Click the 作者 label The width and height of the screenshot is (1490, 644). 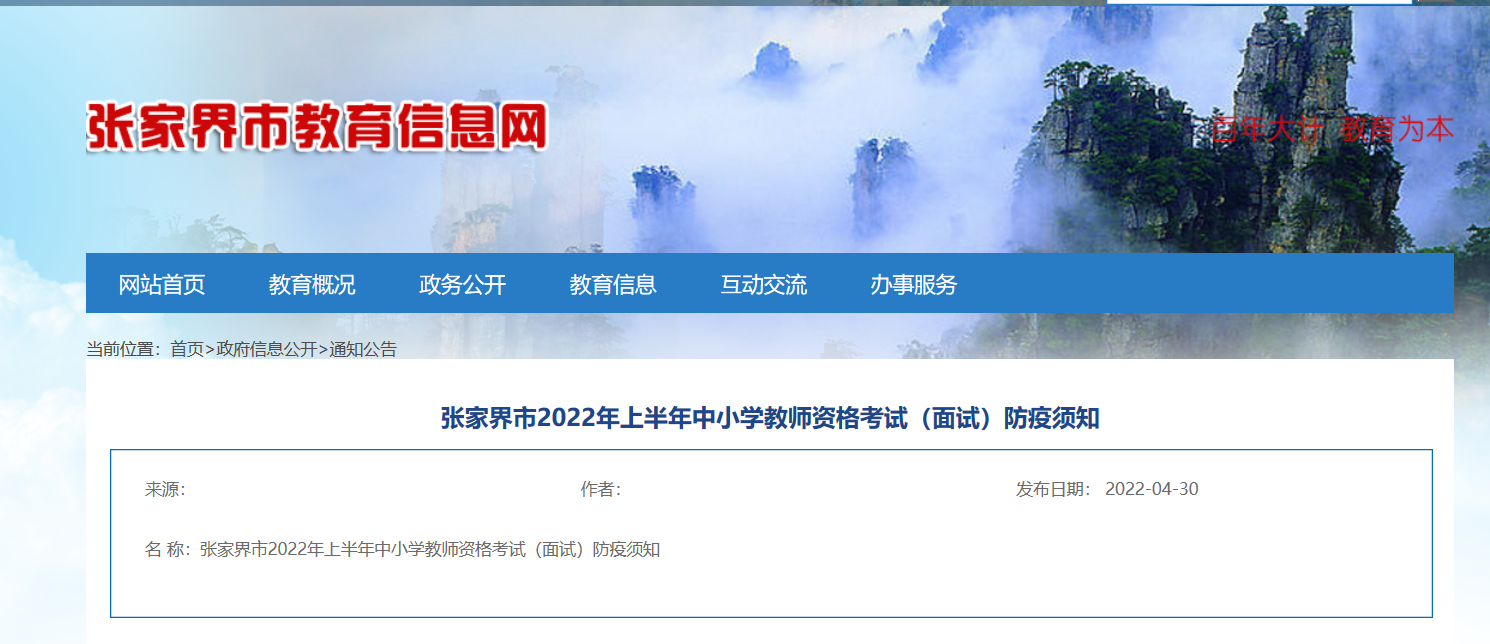click(x=601, y=489)
